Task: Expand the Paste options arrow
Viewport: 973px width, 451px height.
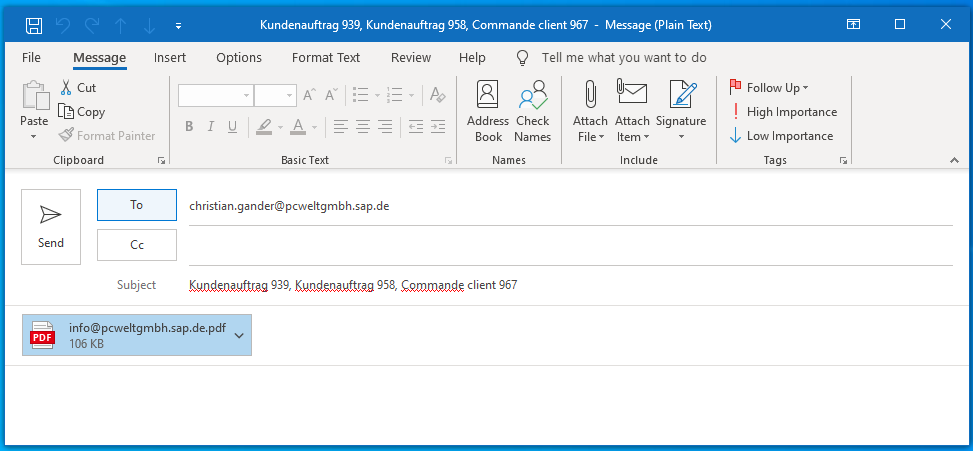Action: click(34, 136)
